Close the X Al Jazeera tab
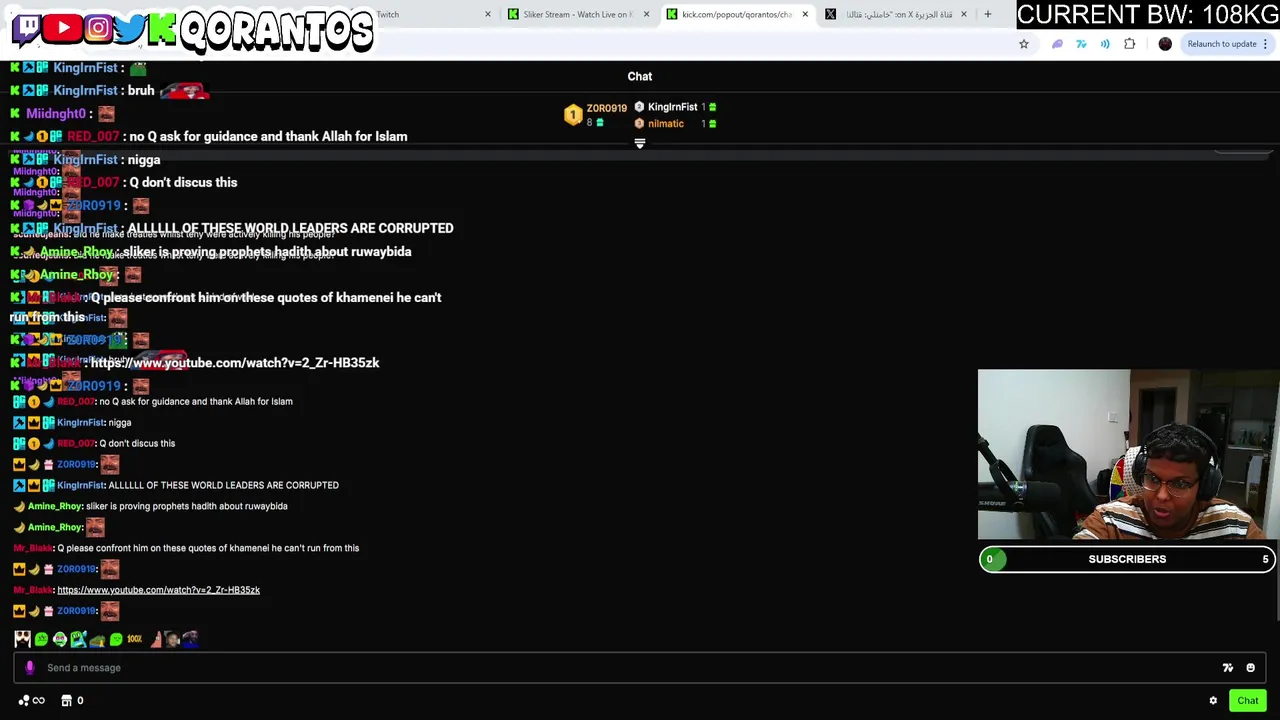The width and height of the screenshot is (1280, 720). (x=964, y=15)
